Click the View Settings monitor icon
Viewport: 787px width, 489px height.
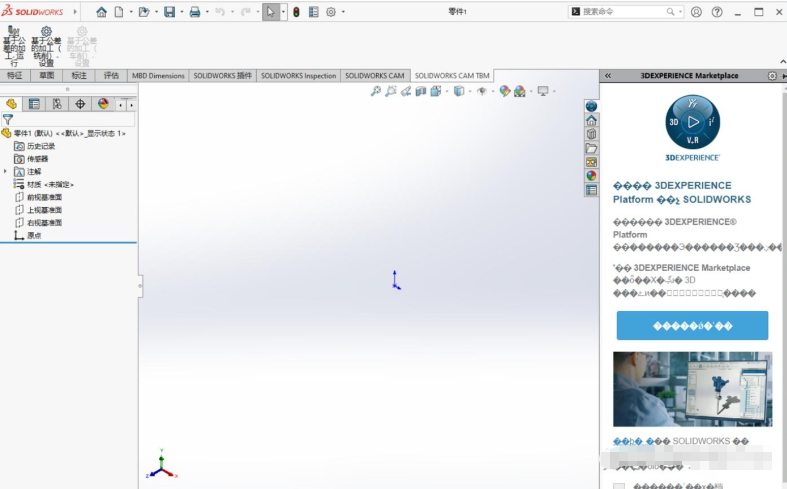pyautogui.click(x=543, y=91)
